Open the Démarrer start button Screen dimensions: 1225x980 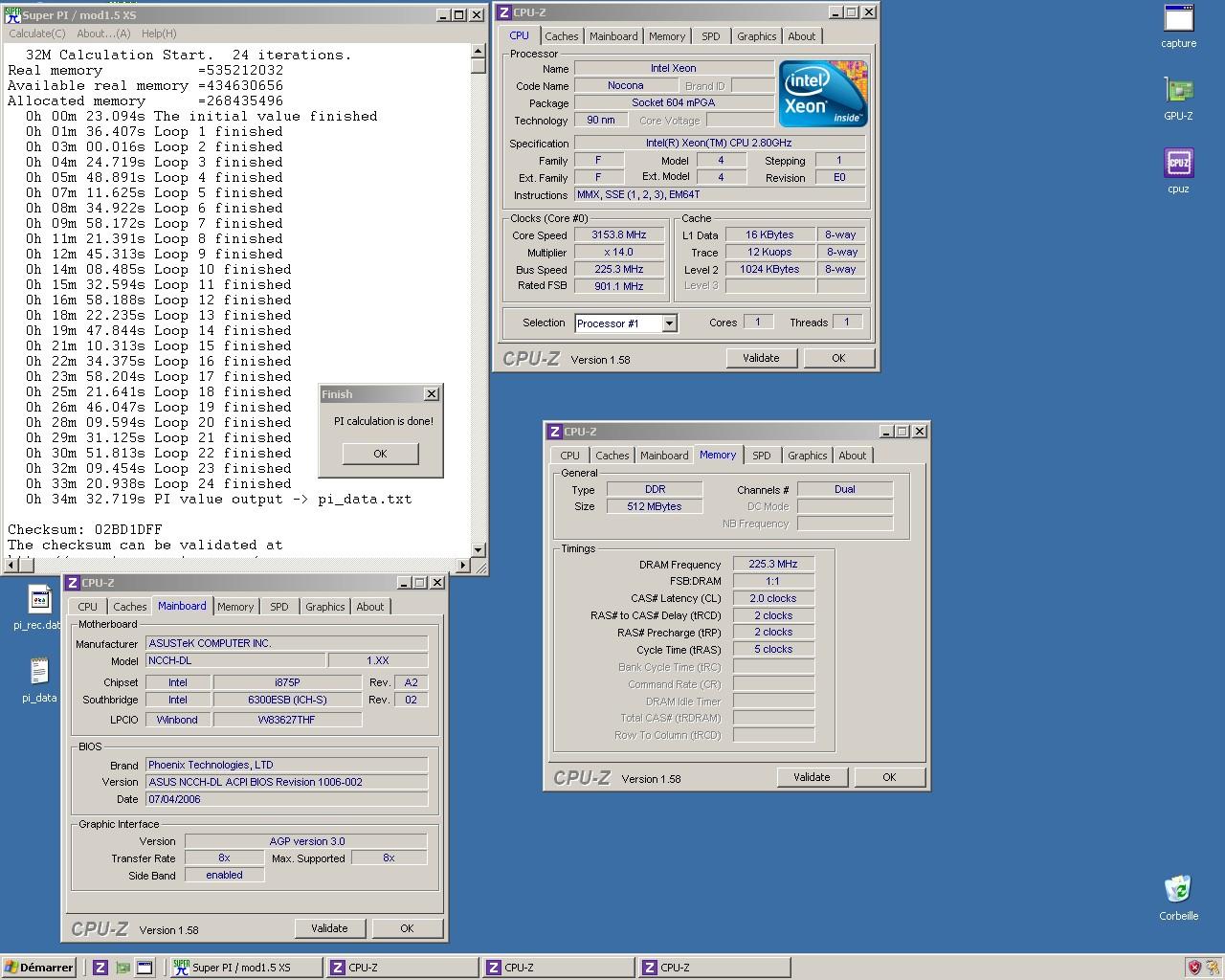(39, 968)
